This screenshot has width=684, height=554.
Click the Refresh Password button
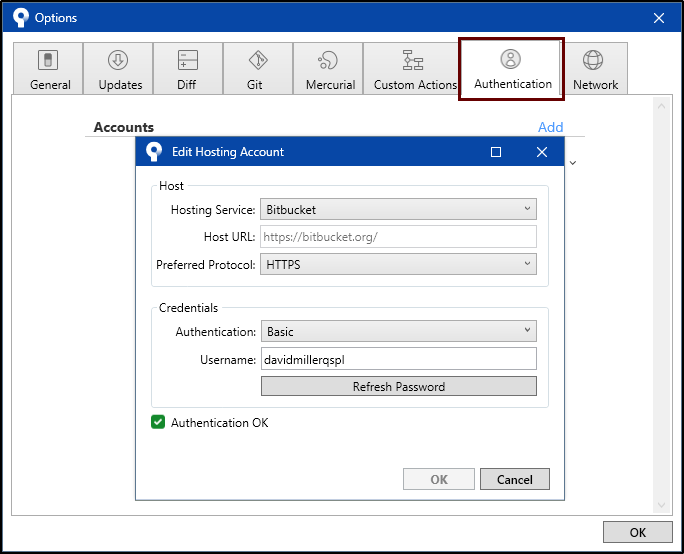point(398,386)
